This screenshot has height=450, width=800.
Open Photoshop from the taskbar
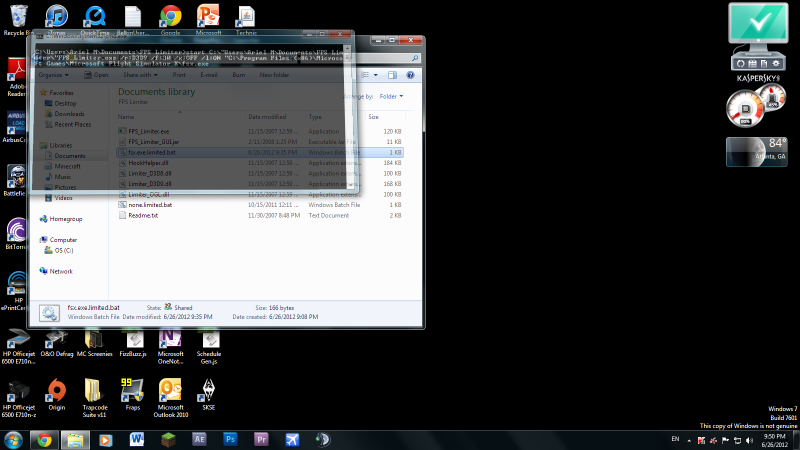click(x=230, y=439)
